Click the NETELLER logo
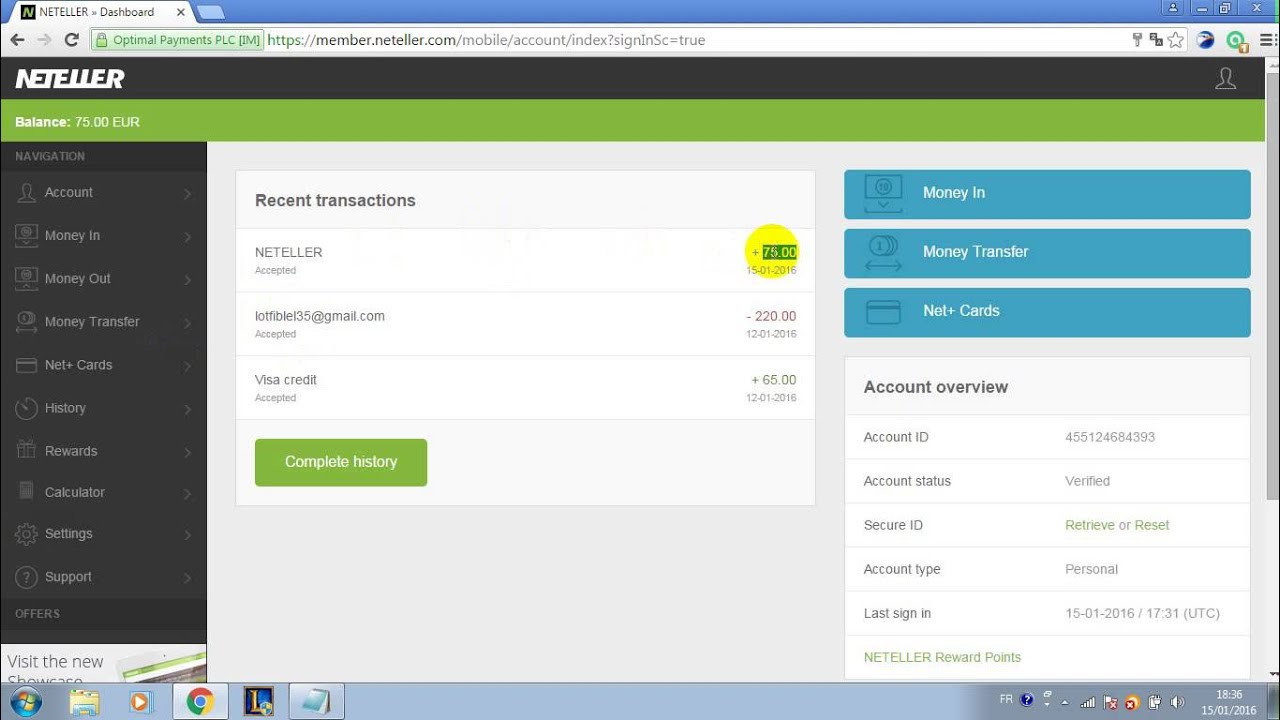 (x=70, y=79)
